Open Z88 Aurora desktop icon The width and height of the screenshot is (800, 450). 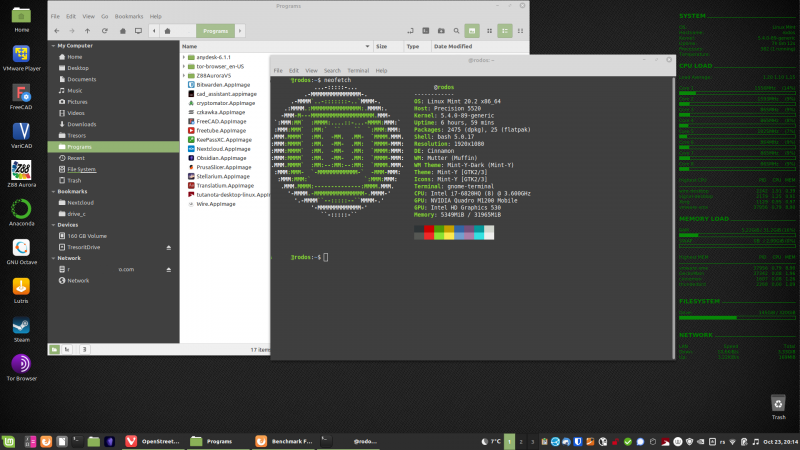(21, 174)
